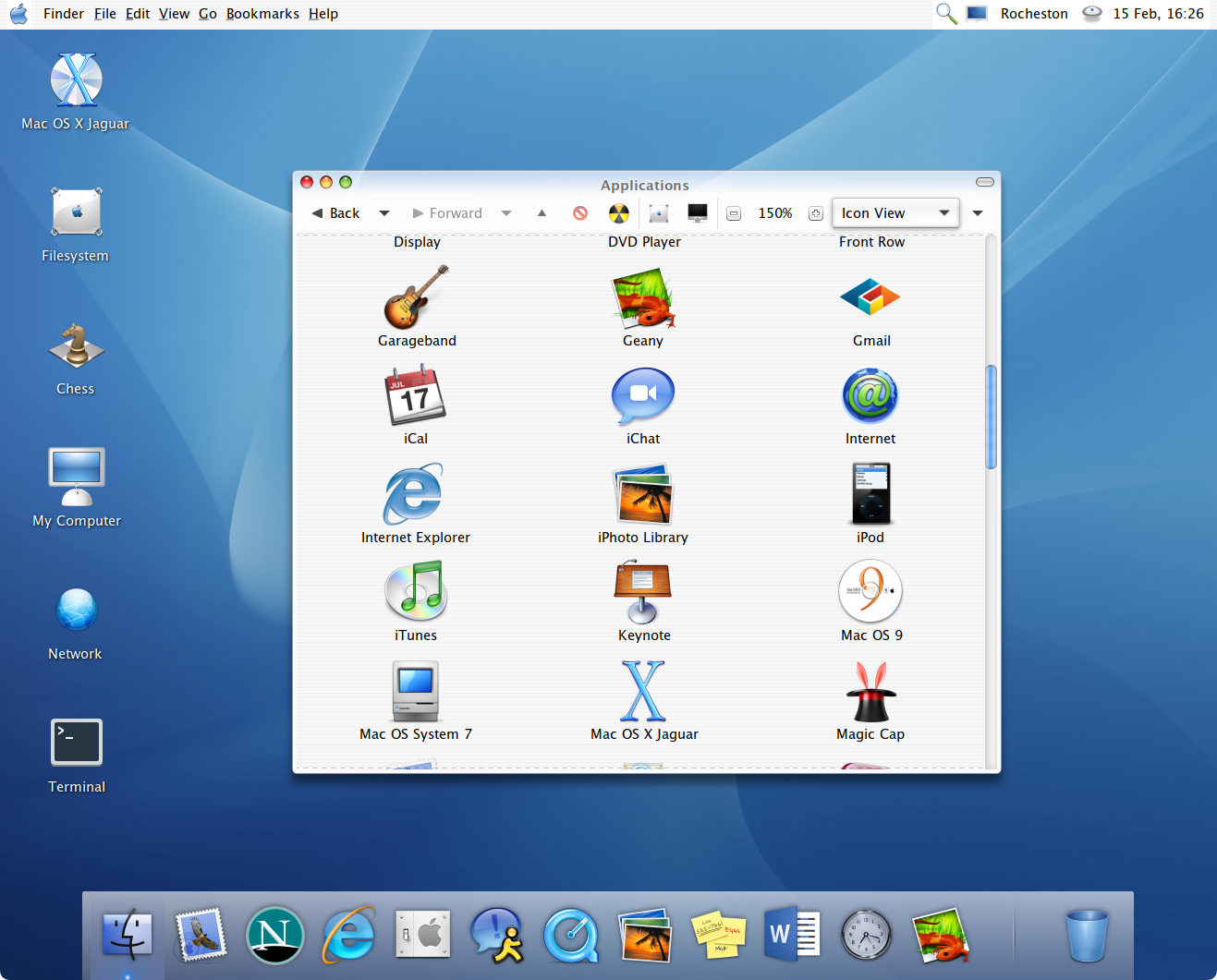This screenshot has width=1217, height=980.
Task: Click the "DVD Player" label
Action: [x=644, y=242]
